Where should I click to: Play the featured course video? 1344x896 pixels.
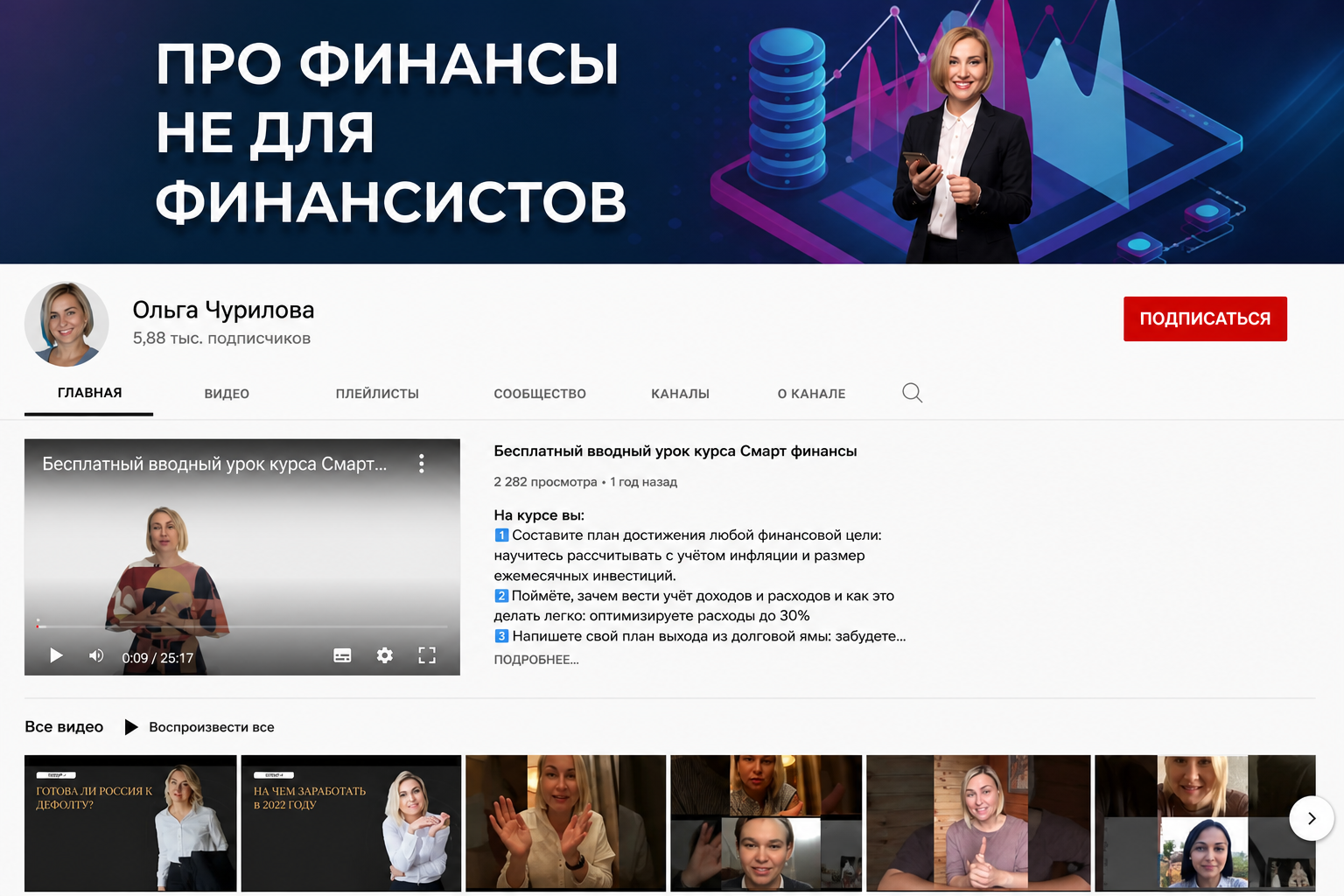click(56, 655)
